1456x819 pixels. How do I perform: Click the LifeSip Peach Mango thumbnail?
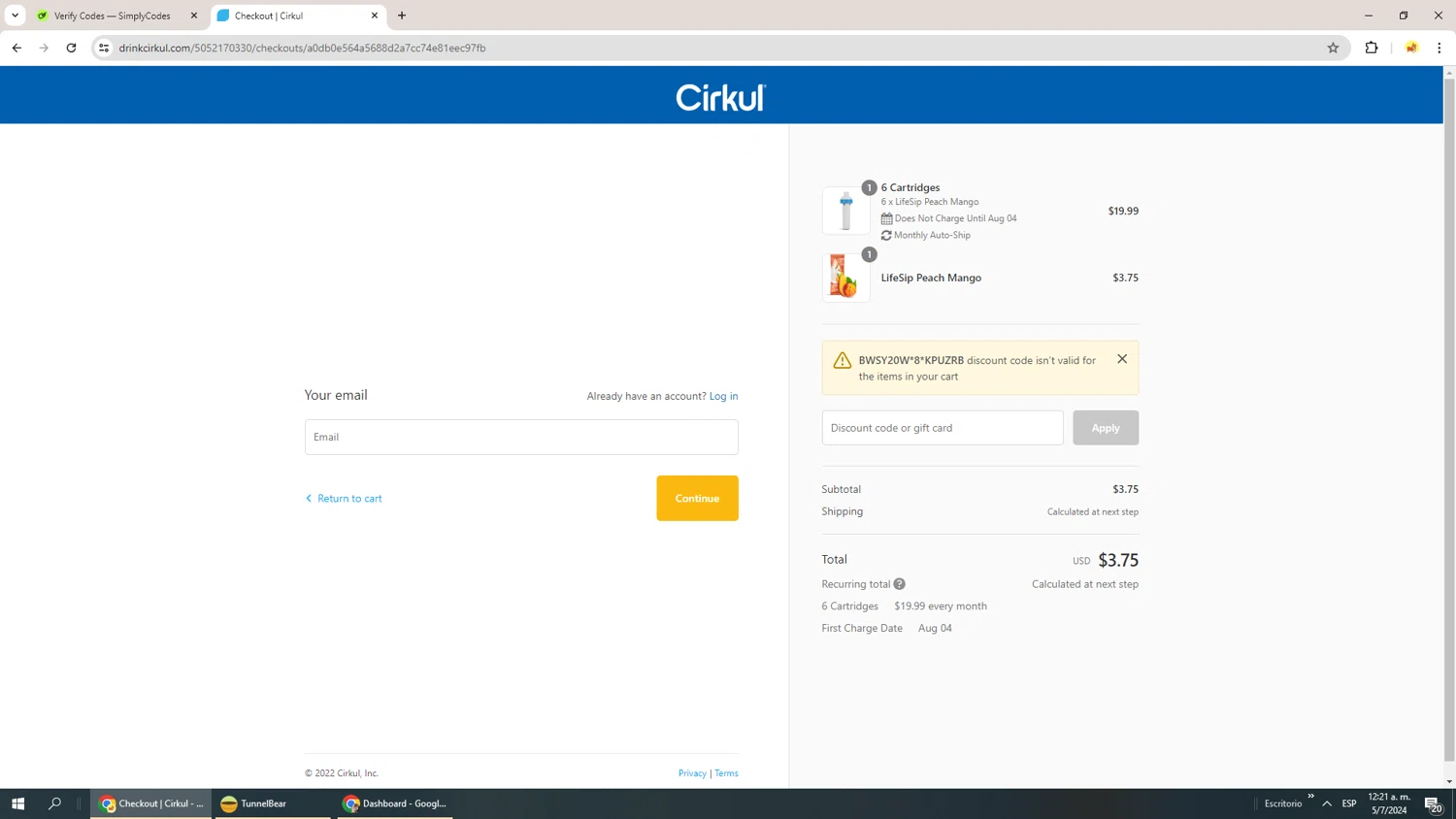845,278
